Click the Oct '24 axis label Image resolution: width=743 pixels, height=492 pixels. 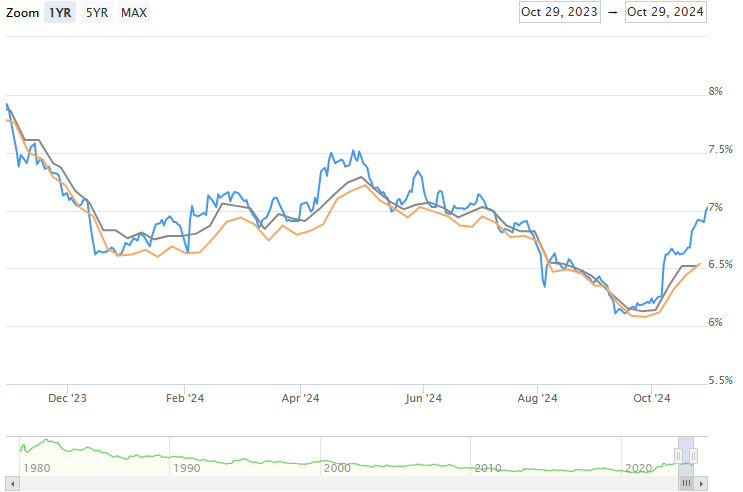(652, 398)
